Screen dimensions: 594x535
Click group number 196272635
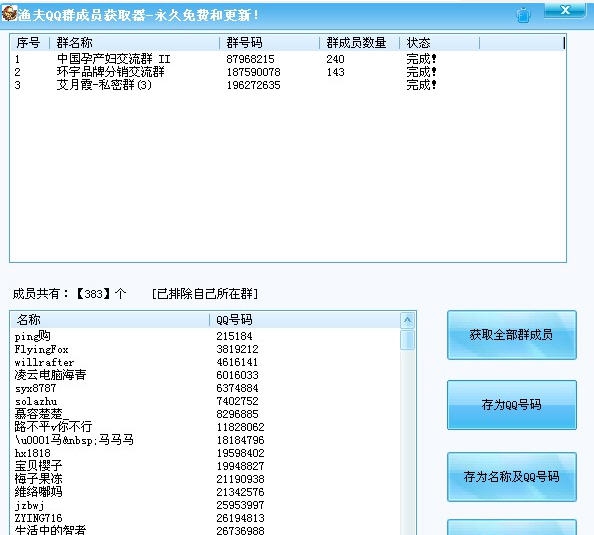click(x=253, y=85)
